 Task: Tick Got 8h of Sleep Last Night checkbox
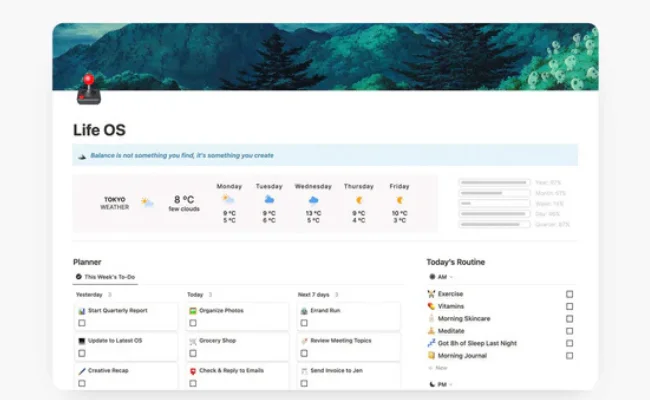(x=569, y=343)
